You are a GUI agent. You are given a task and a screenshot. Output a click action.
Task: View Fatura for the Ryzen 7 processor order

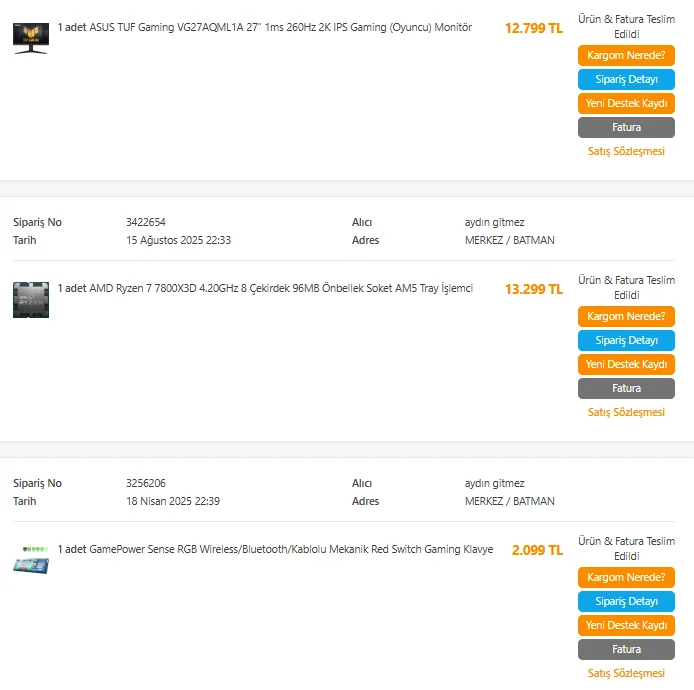tap(626, 389)
